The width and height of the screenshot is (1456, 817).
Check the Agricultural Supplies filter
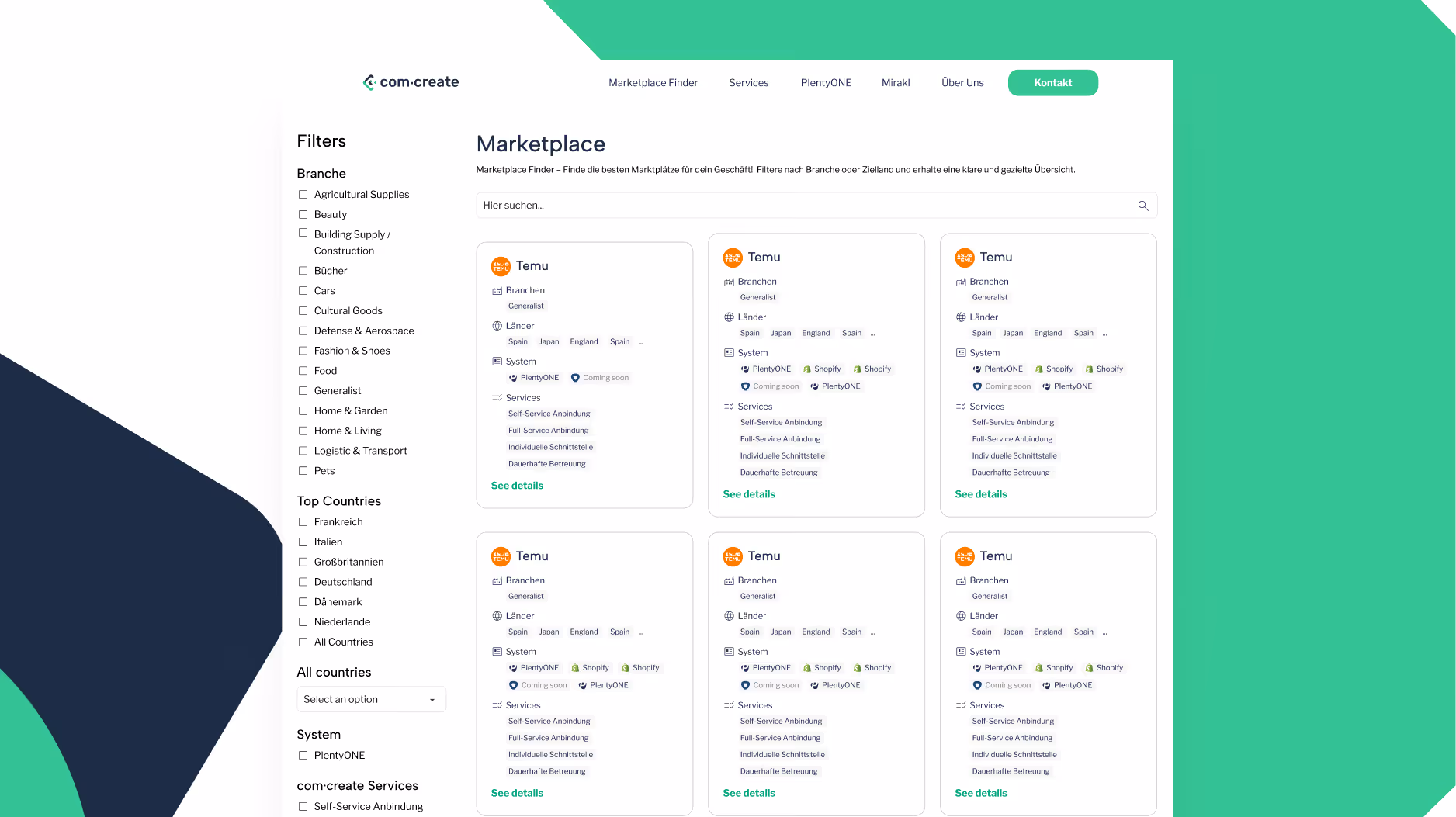coord(303,195)
